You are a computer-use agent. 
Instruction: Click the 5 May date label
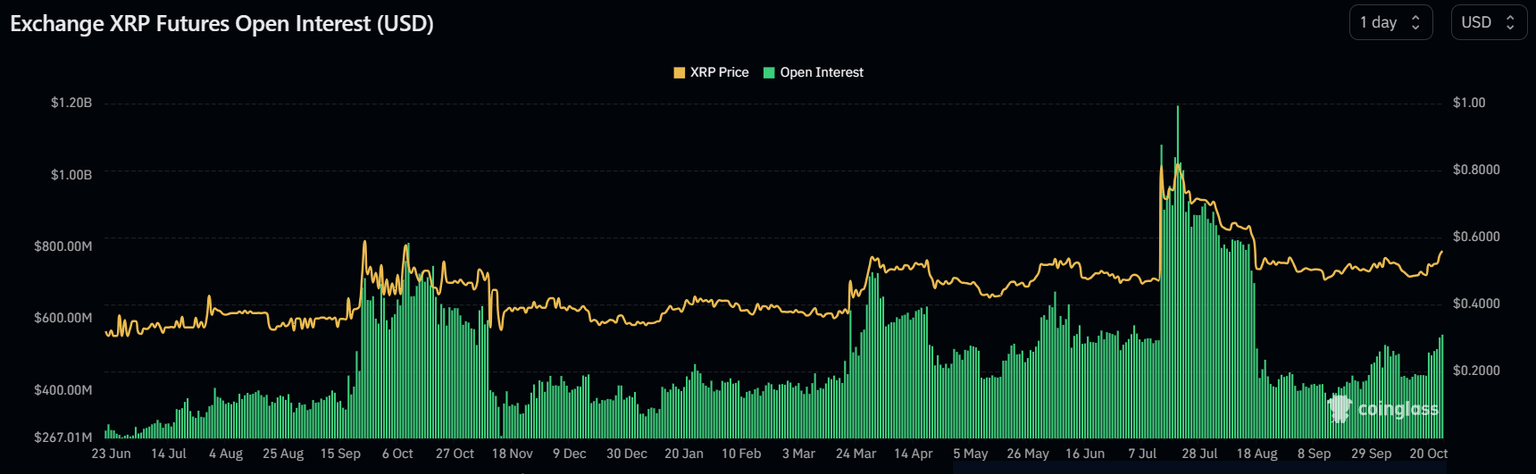coord(971,454)
